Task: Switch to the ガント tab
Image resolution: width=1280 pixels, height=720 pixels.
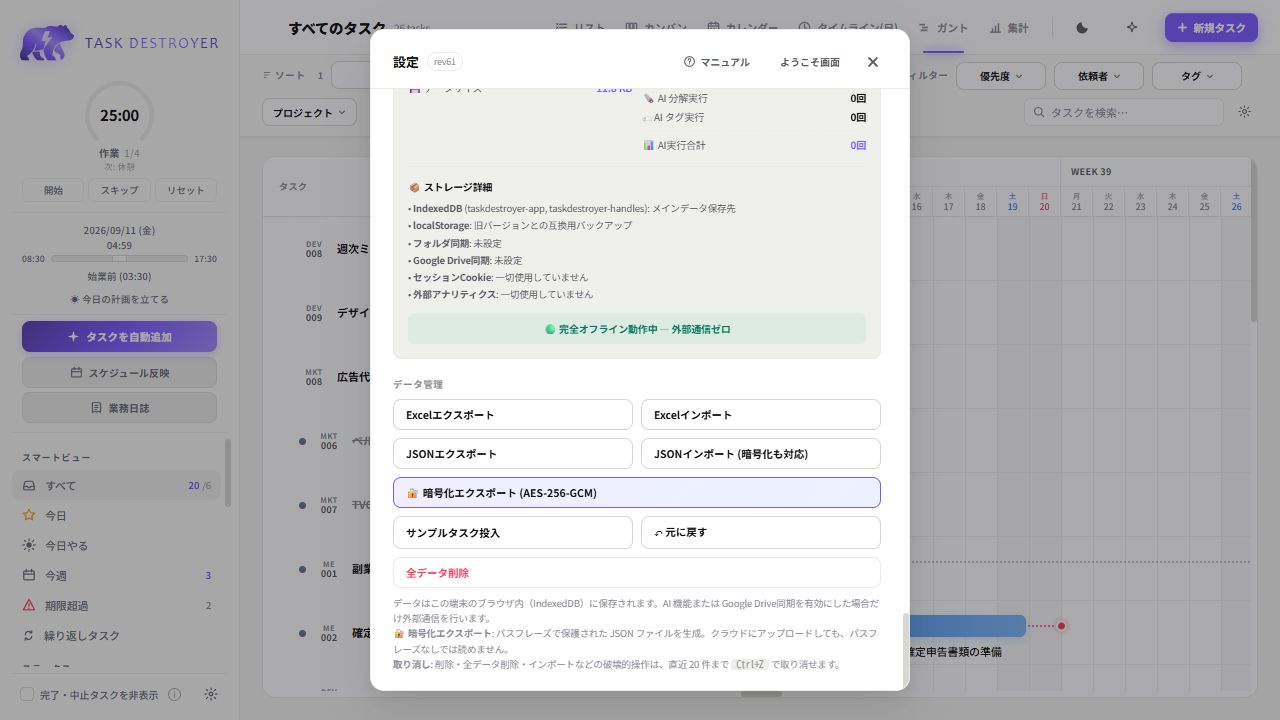Action: [x=943, y=28]
